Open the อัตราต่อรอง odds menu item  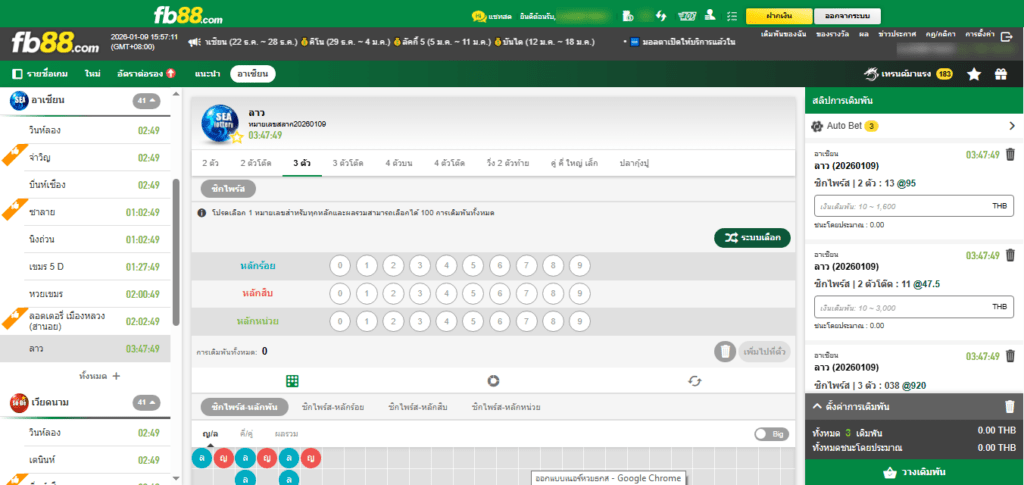pyautogui.click(x=146, y=74)
